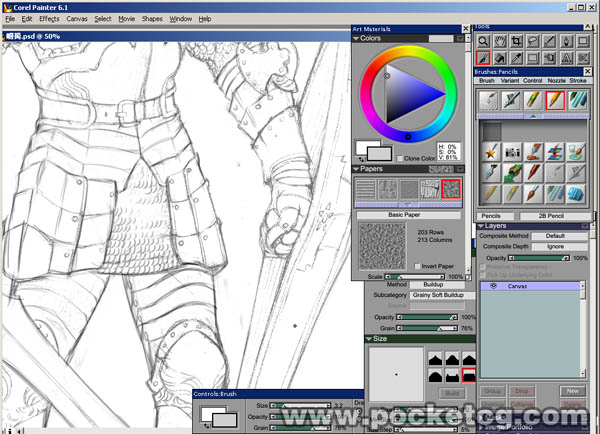
Task: Choose the airbrush icon in top row
Action: click(511, 100)
